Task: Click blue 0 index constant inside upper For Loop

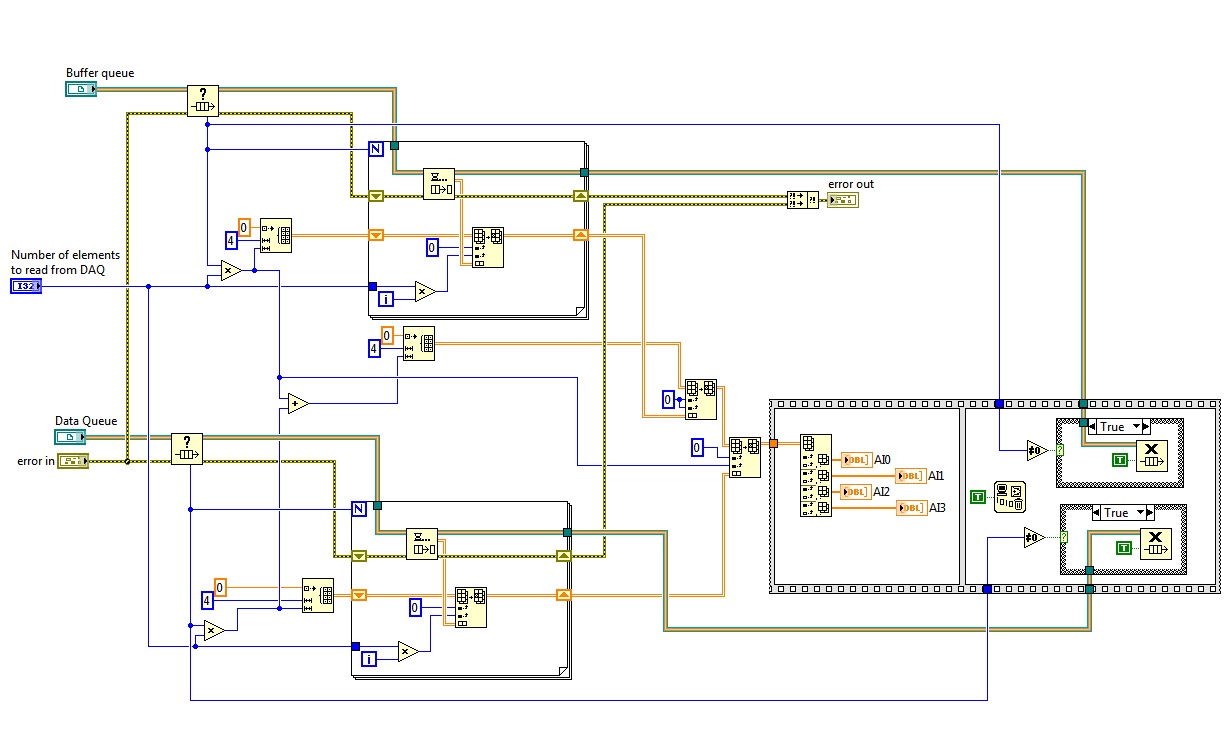Action: [x=432, y=247]
